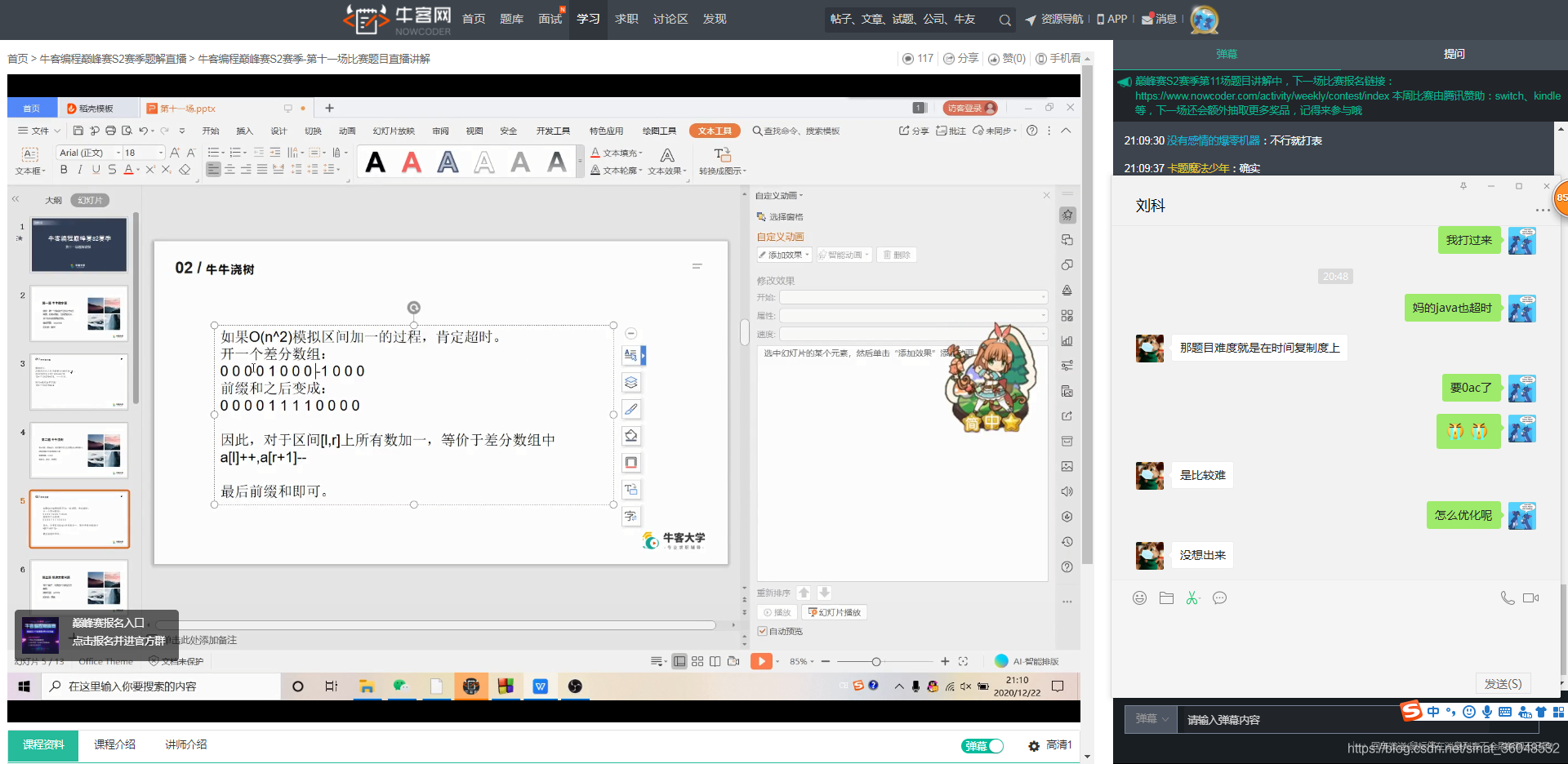The image size is (1568, 764).
Task: Select the chart insert icon in right sidebar
Action: 1067,340
